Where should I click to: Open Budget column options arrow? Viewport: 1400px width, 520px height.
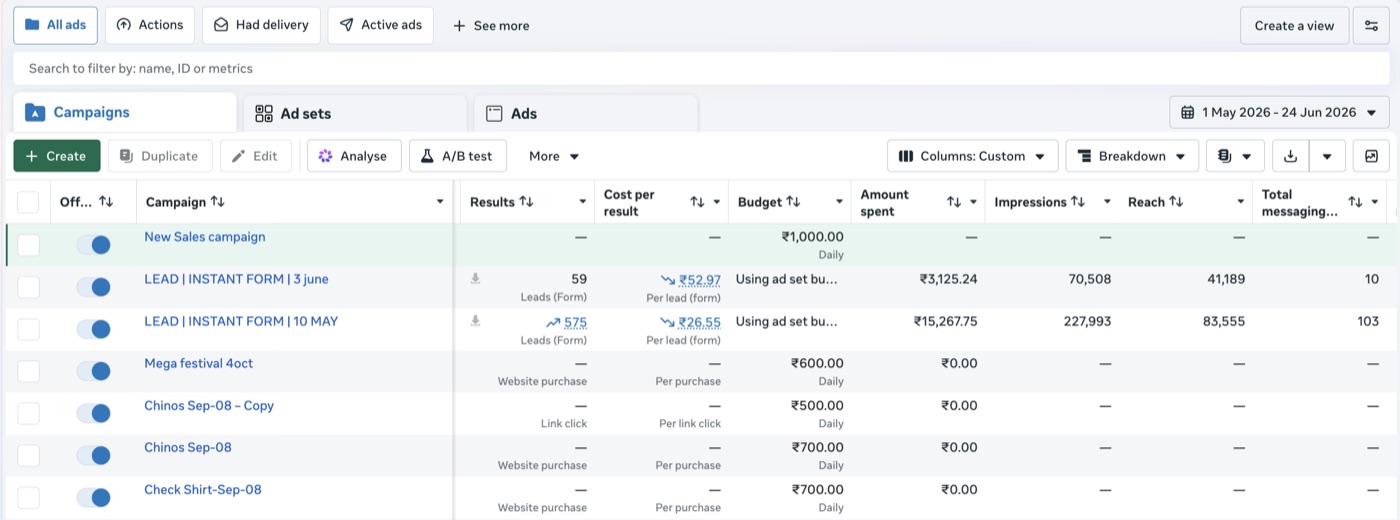839,202
